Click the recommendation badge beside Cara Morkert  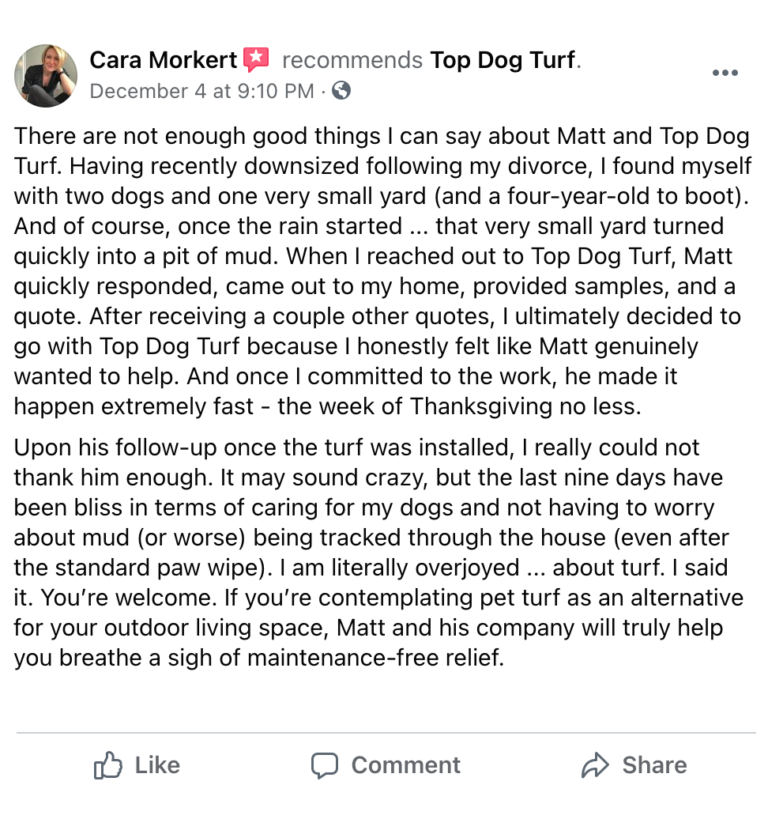coord(257,58)
